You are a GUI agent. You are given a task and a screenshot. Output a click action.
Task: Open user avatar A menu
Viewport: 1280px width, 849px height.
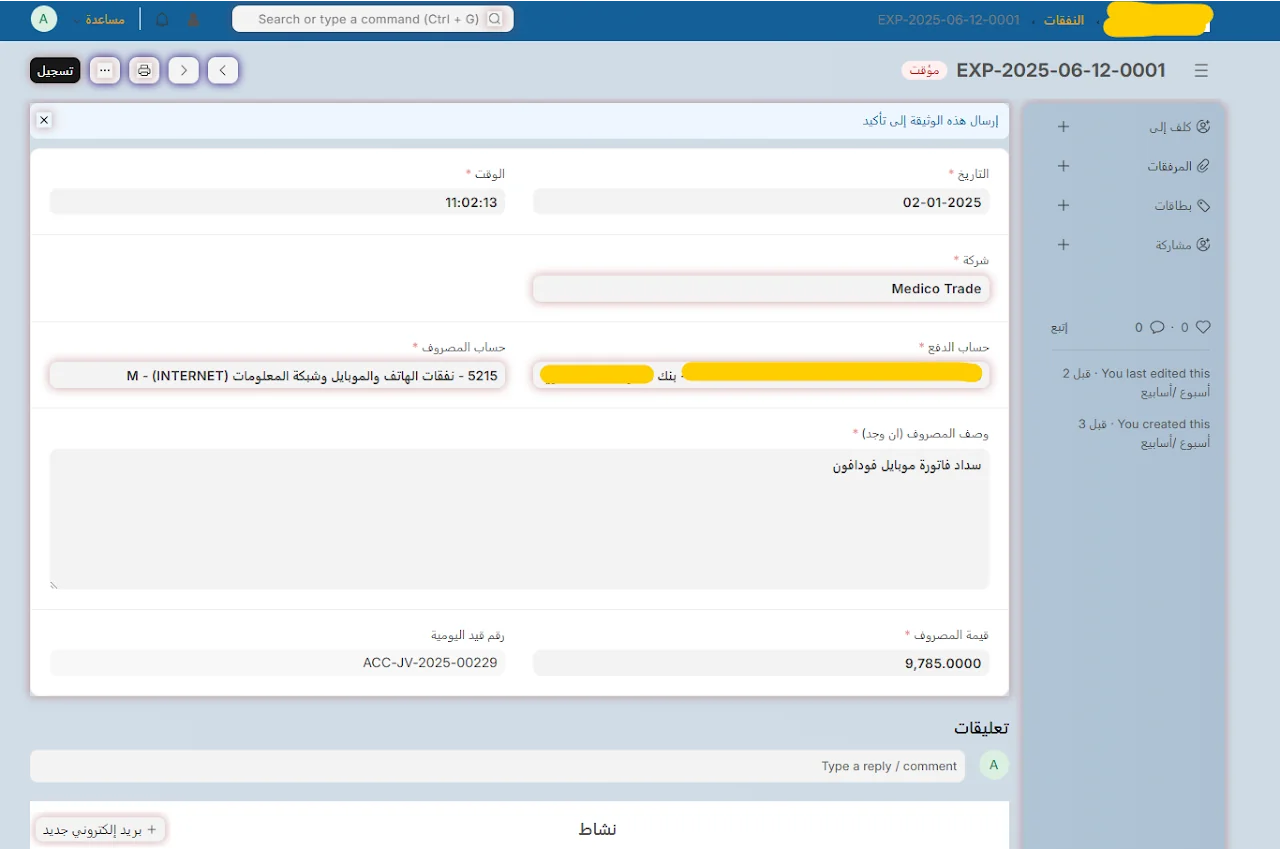44,19
